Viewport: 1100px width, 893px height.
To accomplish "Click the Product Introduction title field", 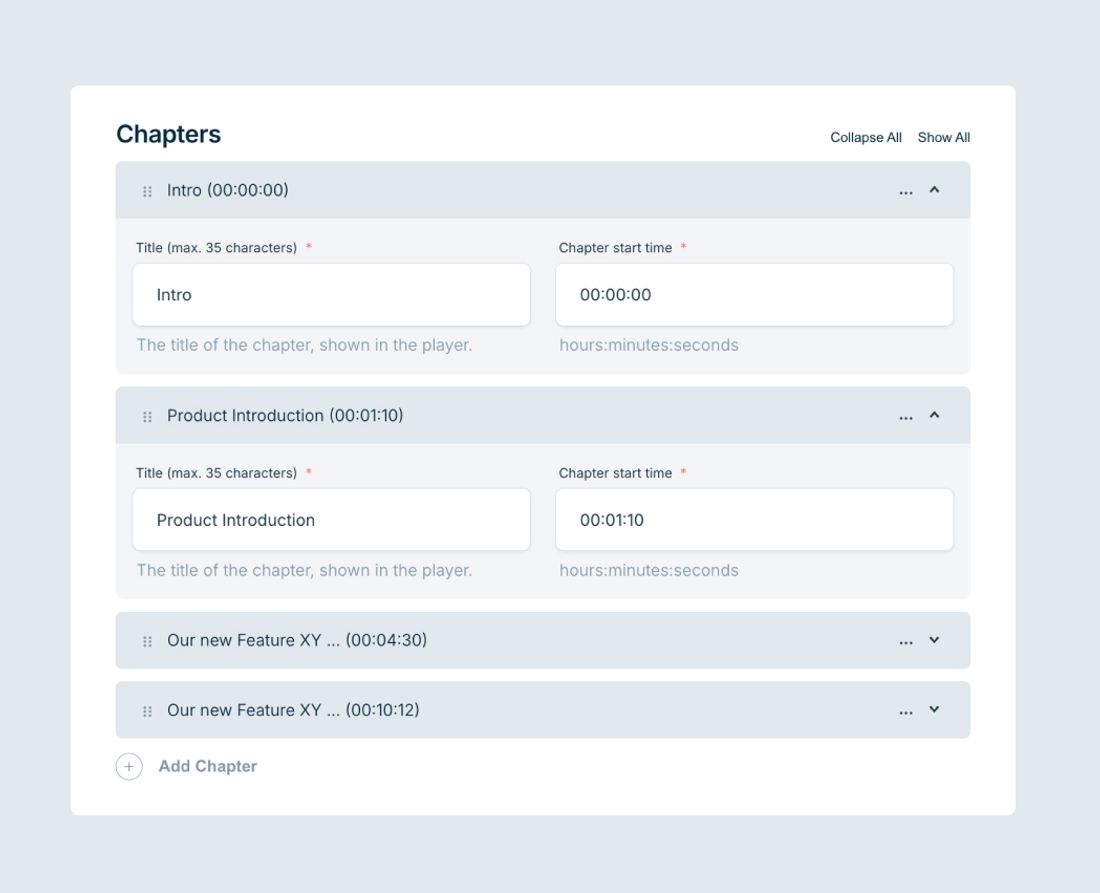I will 331,519.
